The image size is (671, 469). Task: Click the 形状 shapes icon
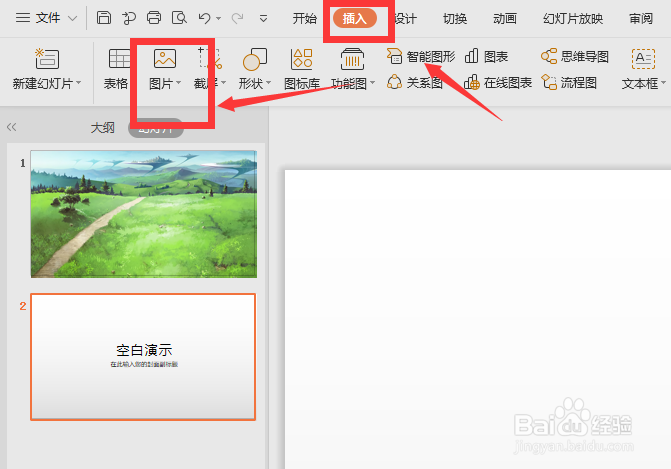pos(255,59)
